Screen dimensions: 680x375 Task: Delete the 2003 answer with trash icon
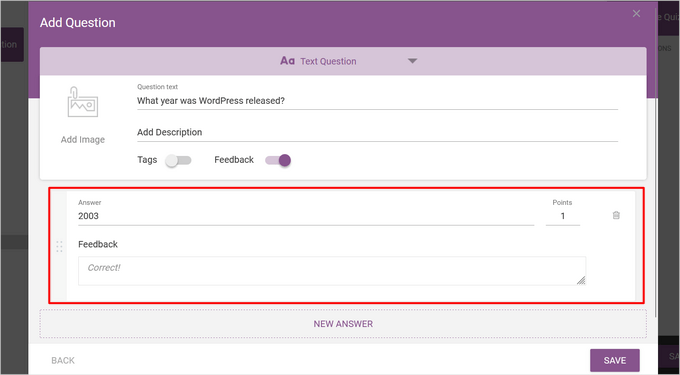pyautogui.click(x=616, y=215)
